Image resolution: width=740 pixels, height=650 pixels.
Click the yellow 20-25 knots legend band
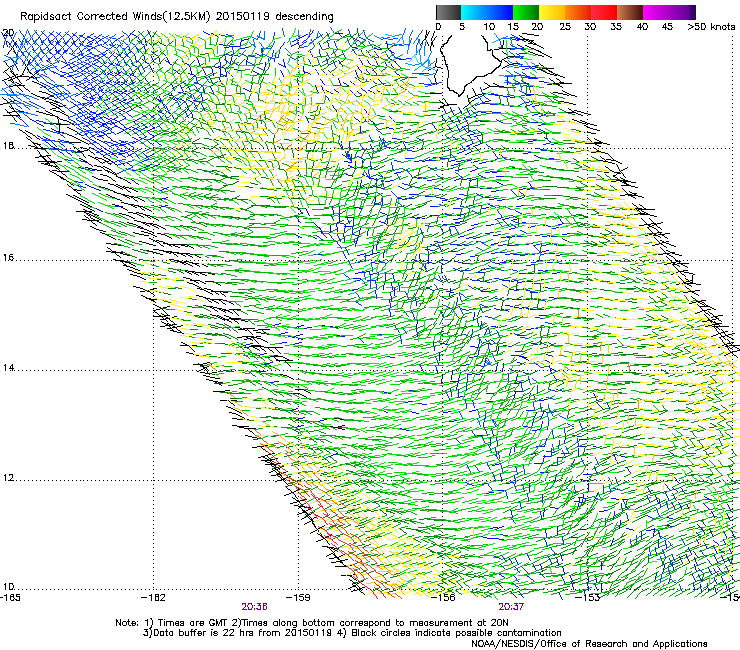coord(552,12)
